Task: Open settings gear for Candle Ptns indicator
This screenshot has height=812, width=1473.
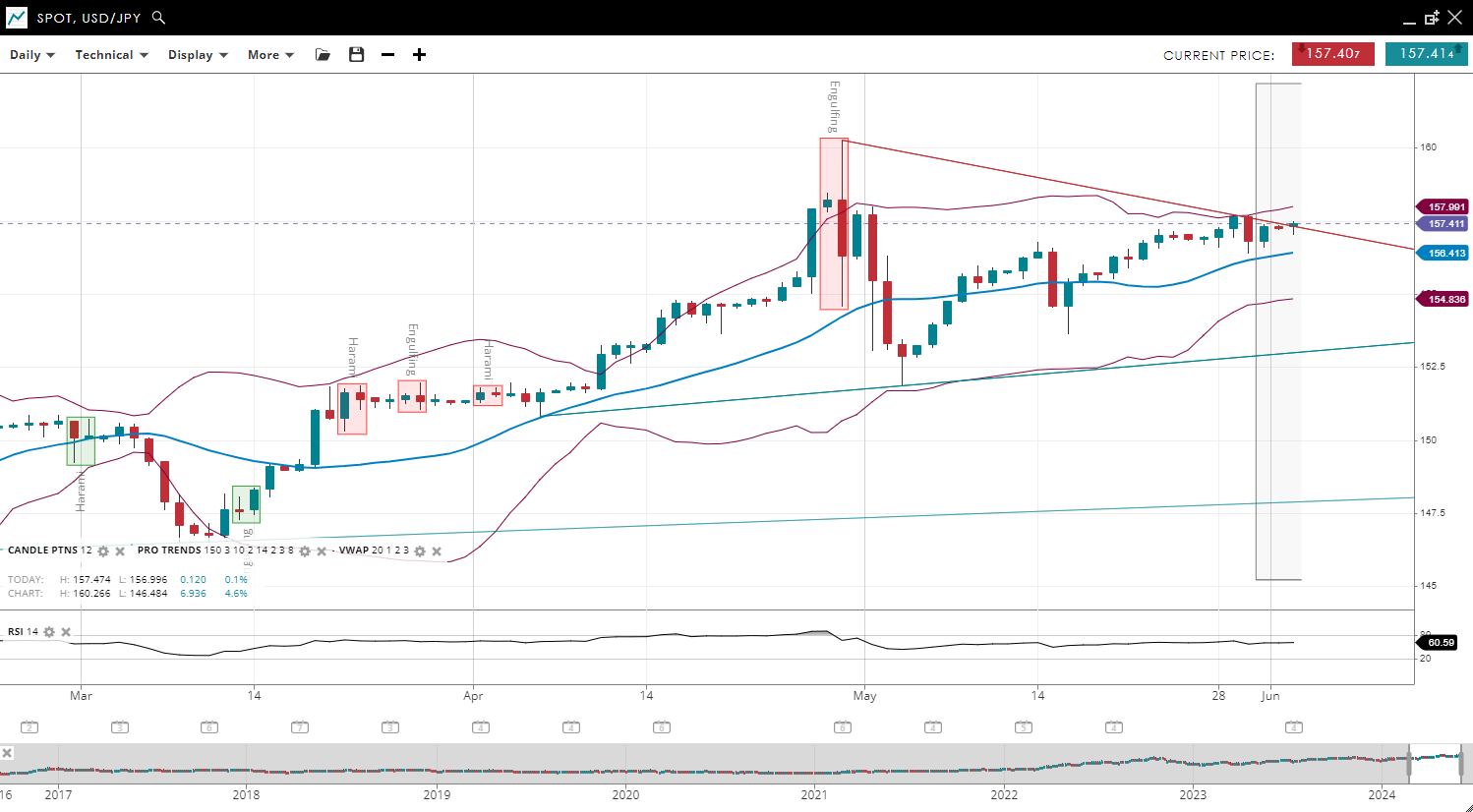Action: point(103,551)
